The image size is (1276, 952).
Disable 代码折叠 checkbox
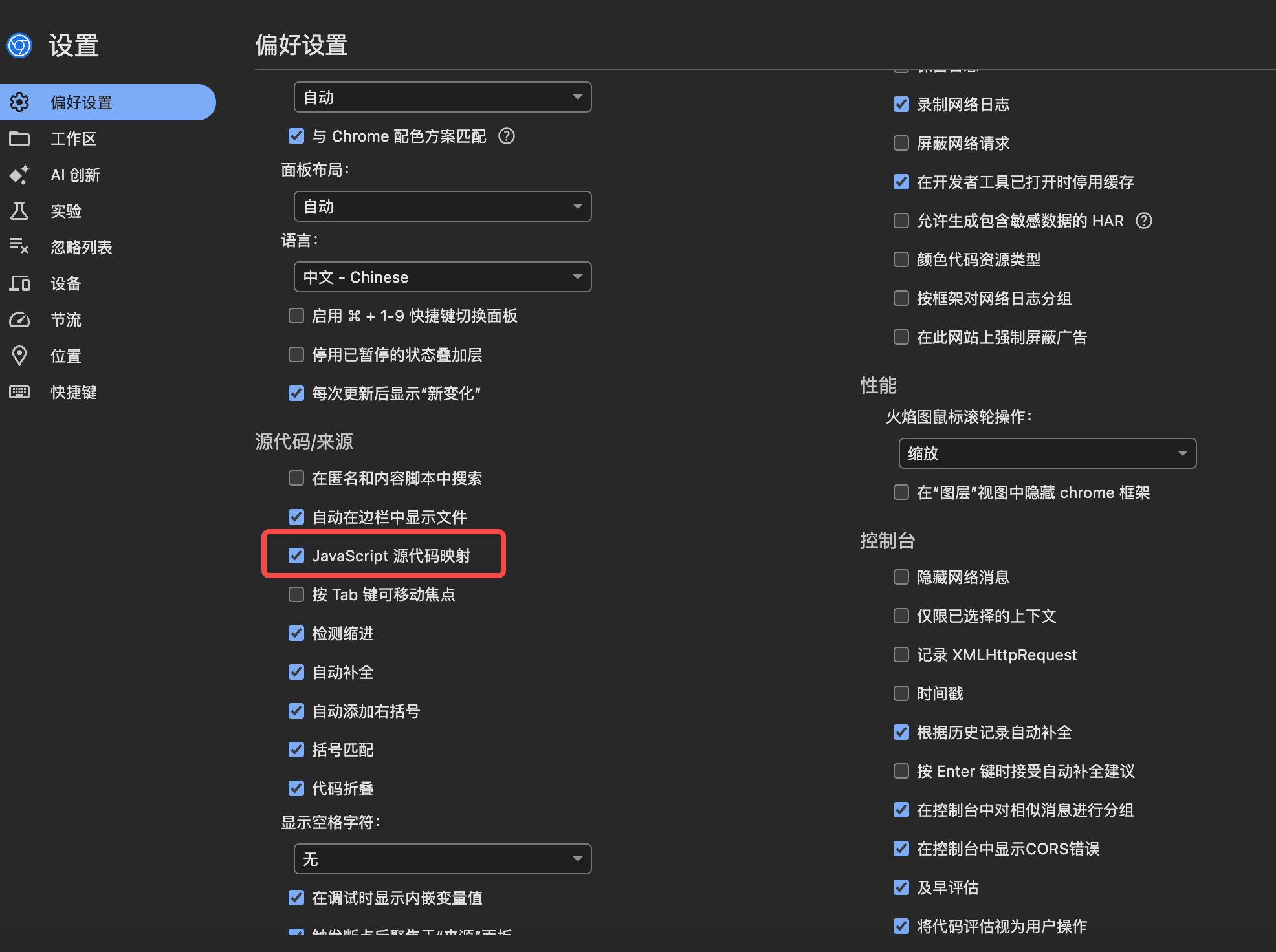coord(296,788)
